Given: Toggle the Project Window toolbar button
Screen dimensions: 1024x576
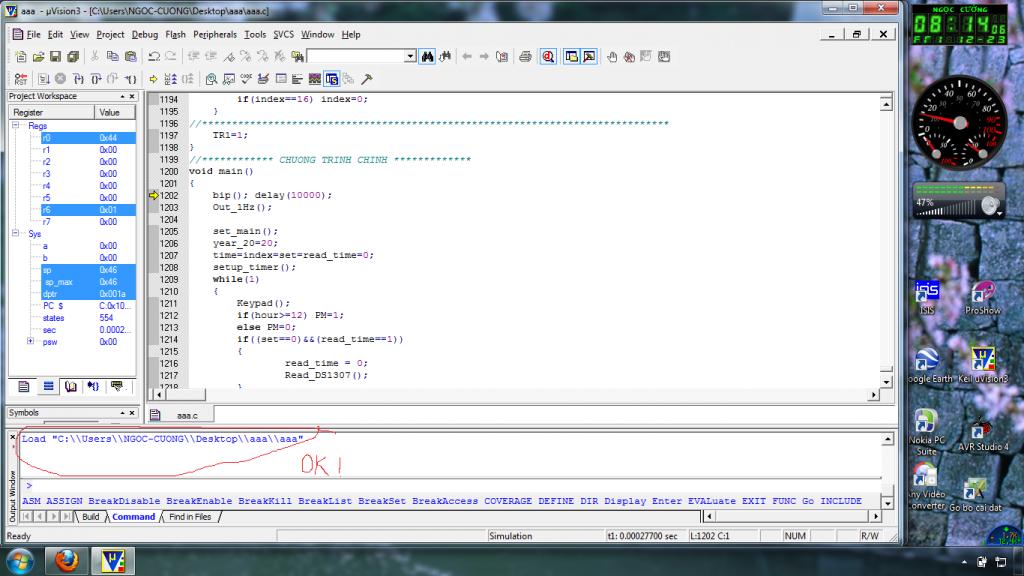Looking at the screenshot, I should pyautogui.click(x=571, y=57).
